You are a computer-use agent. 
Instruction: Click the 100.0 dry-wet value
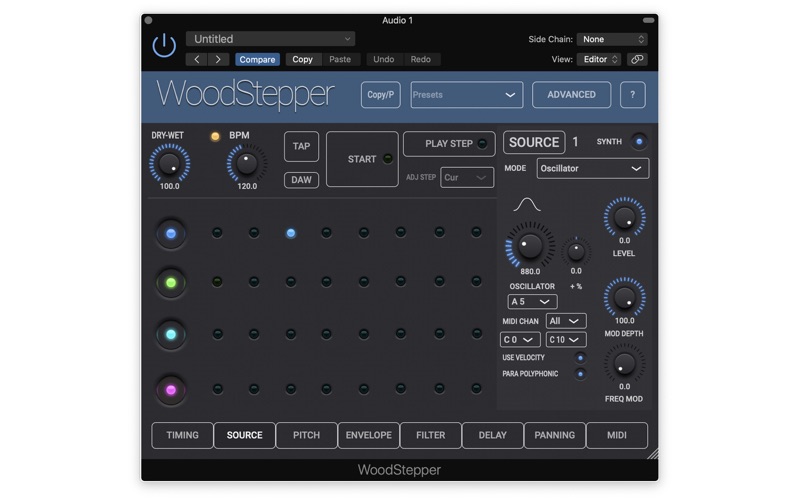pyautogui.click(x=169, y=187)
